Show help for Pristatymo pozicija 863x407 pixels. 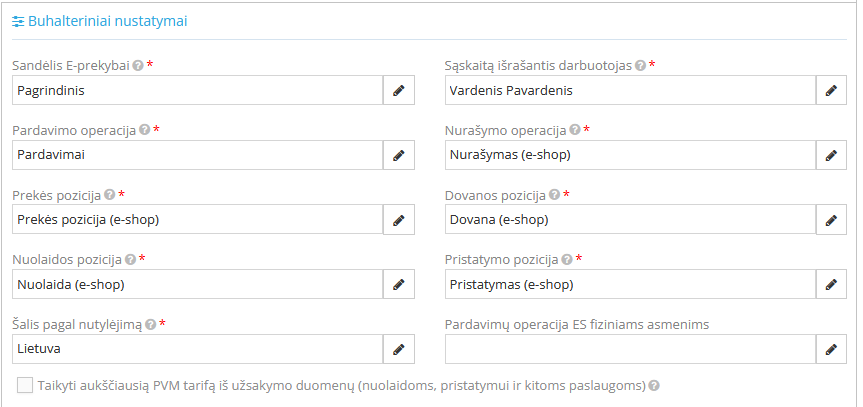tap(567, 260)
